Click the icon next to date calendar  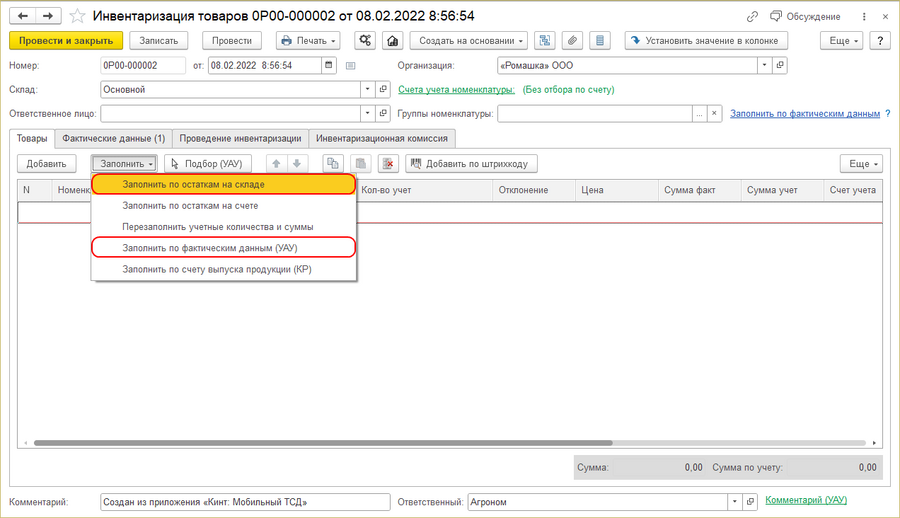351,66
